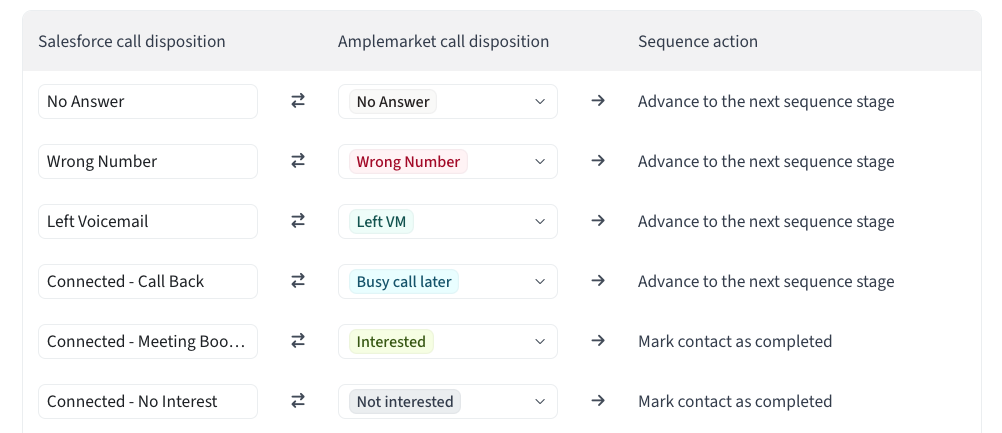Open the No Answer Amplemarket disposition dropdown

447,101
